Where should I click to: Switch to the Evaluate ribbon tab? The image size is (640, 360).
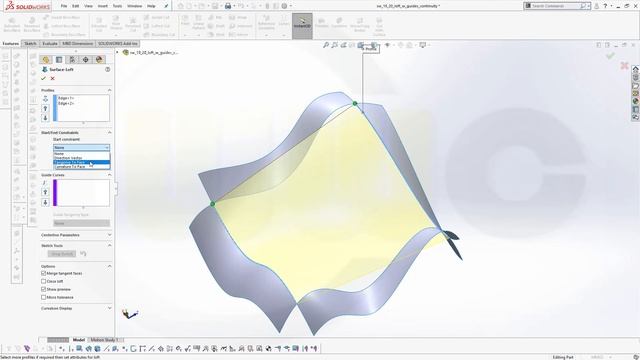click(50, 43)
